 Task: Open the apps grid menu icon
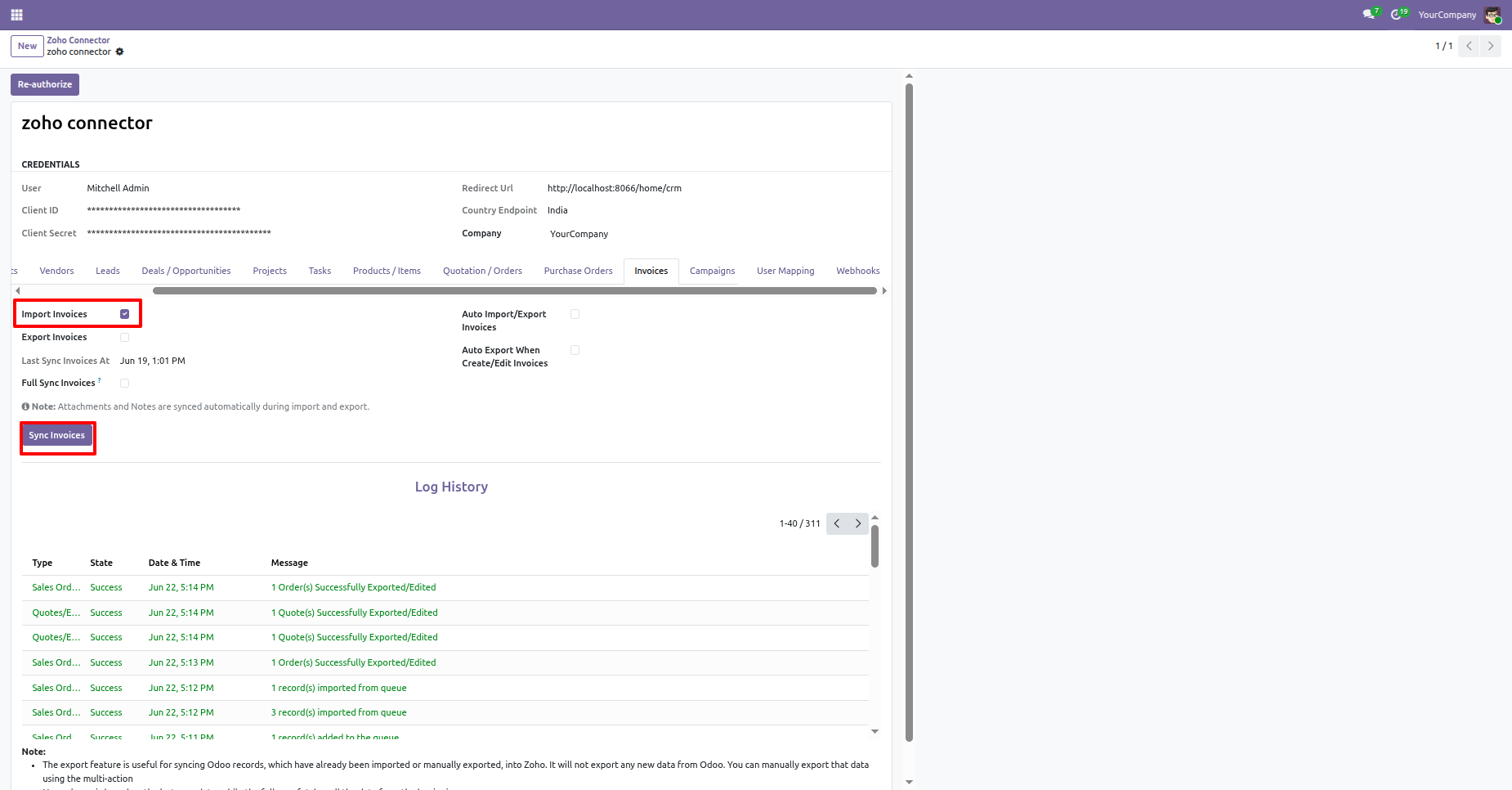pos(16,15)
